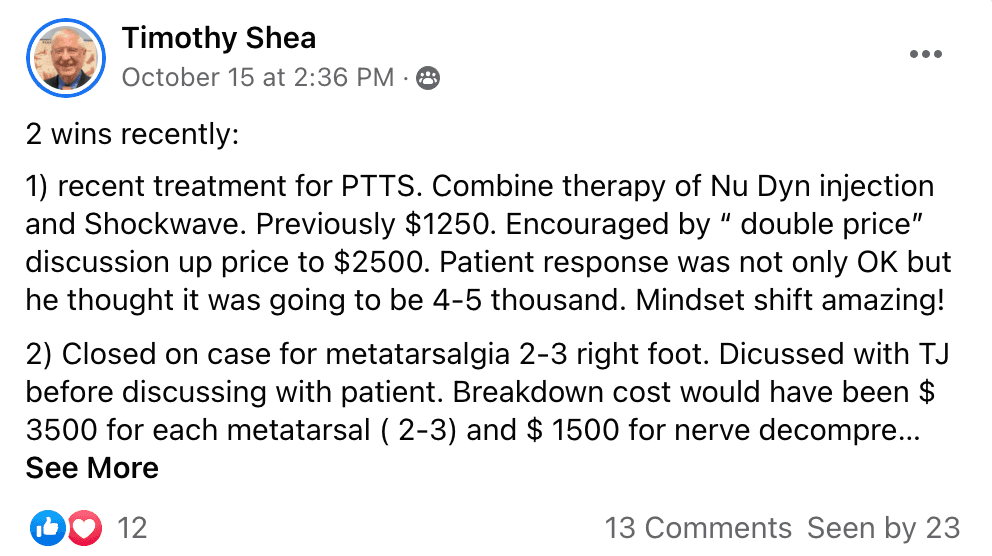Viewport: 992px width, 556px height.
Task: Click the Timothy Shea author name
Action: coord(218,38)
